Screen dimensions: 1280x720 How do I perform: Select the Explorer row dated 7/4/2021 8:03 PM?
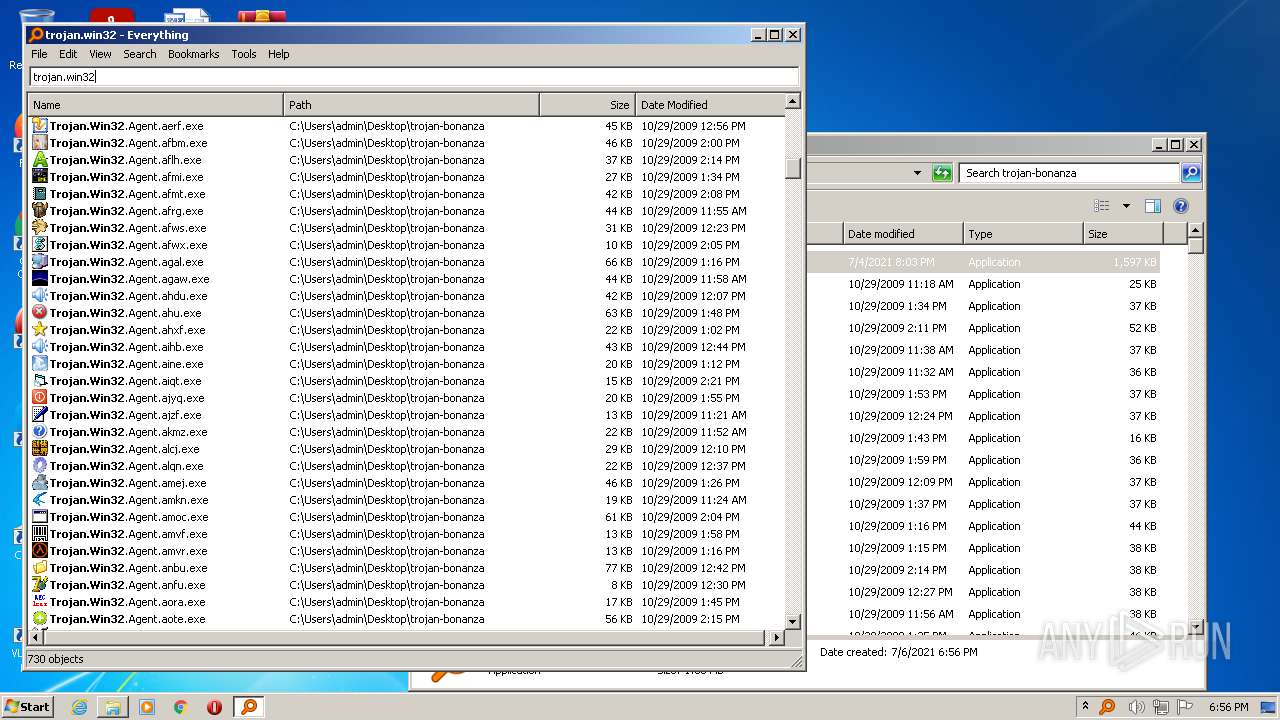pos(984,262)
